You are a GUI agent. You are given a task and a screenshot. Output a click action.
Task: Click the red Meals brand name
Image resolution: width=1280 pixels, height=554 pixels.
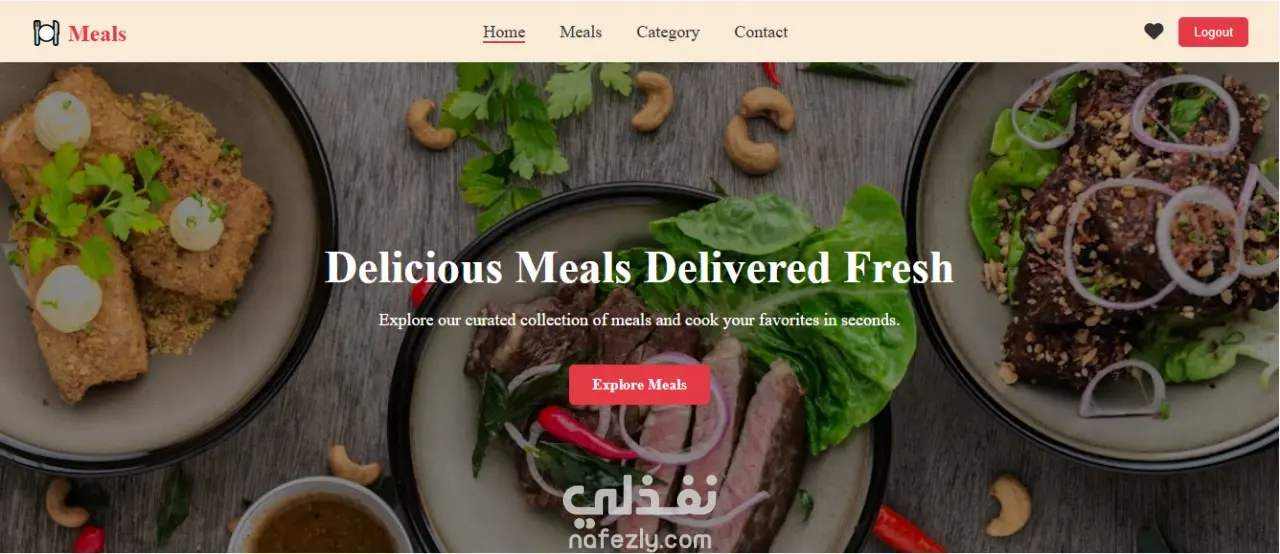[97, 33]
